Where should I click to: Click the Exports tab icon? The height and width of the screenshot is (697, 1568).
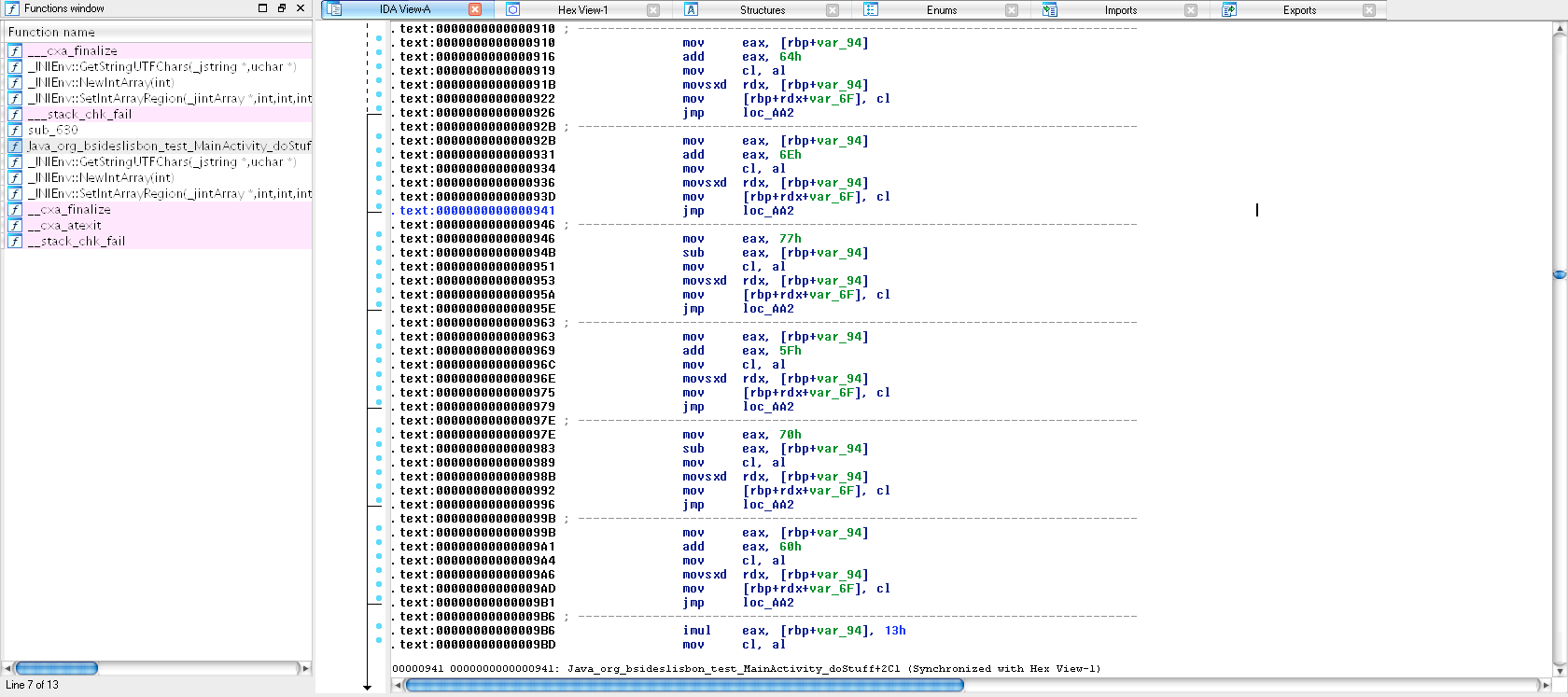pyautogui.click(x=1229, y=9)
